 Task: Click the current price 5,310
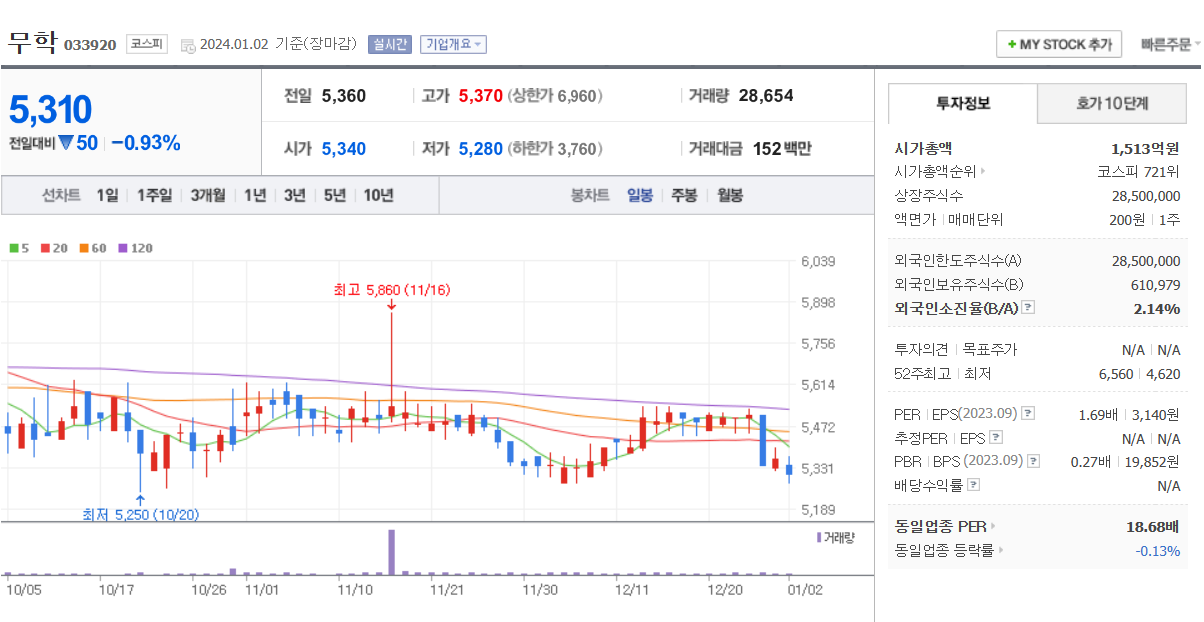[51, 109]
